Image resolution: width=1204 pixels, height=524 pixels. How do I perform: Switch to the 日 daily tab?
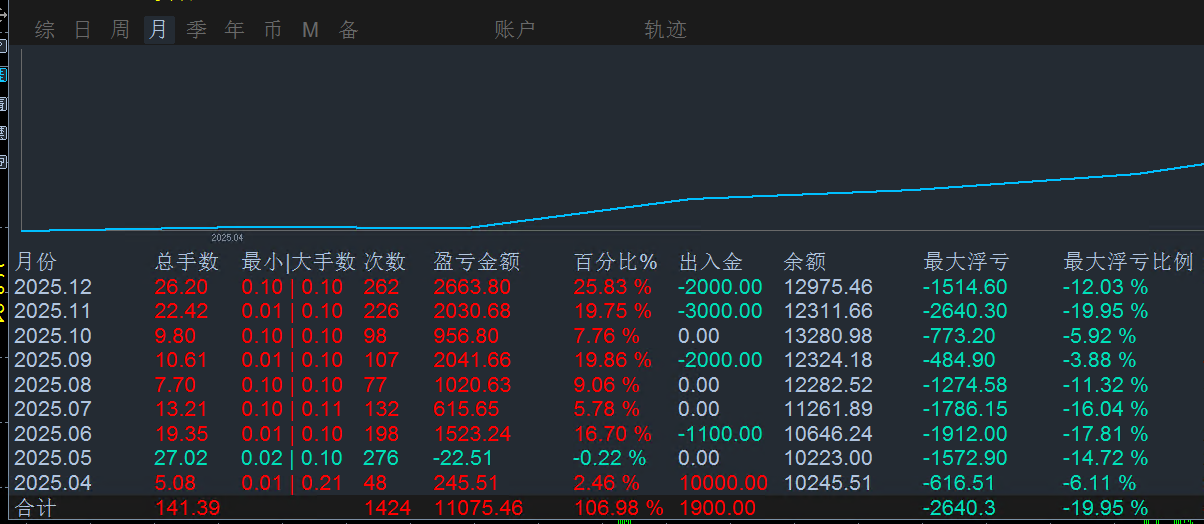(x=83, y=30)
